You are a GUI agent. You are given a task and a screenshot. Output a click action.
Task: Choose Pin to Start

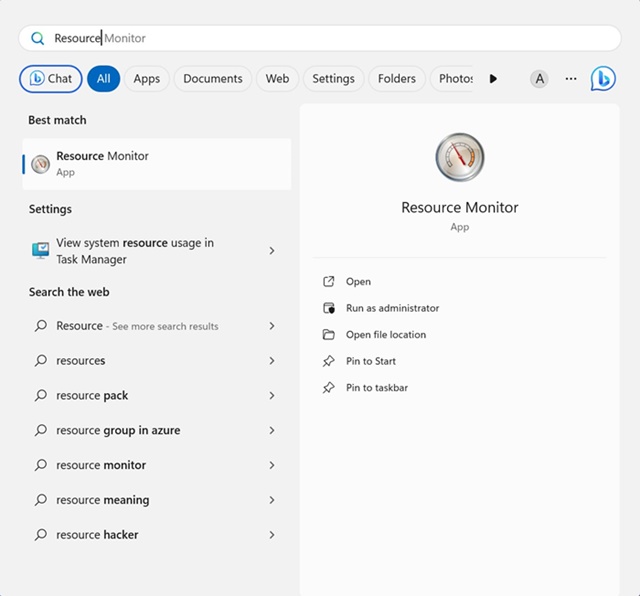tap(371, 361)
